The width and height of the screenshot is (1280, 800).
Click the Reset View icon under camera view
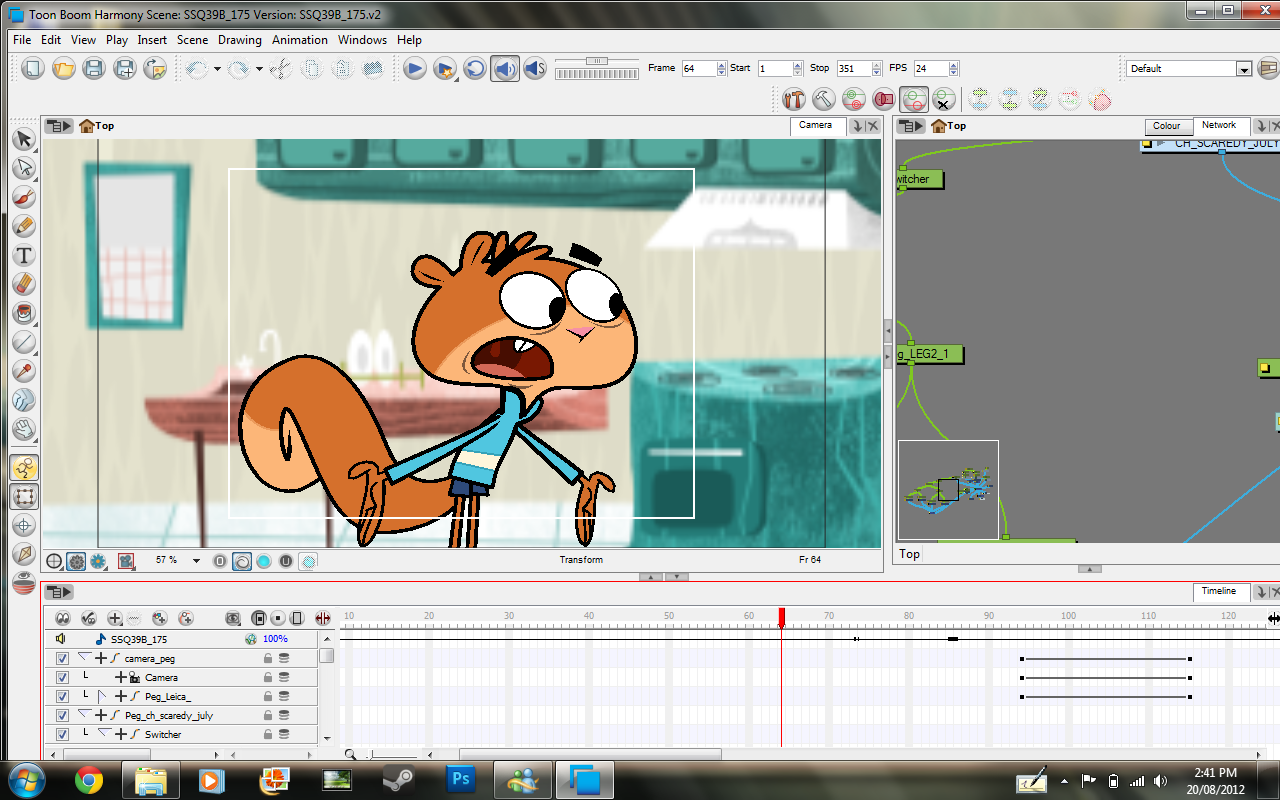coord(54,562)
